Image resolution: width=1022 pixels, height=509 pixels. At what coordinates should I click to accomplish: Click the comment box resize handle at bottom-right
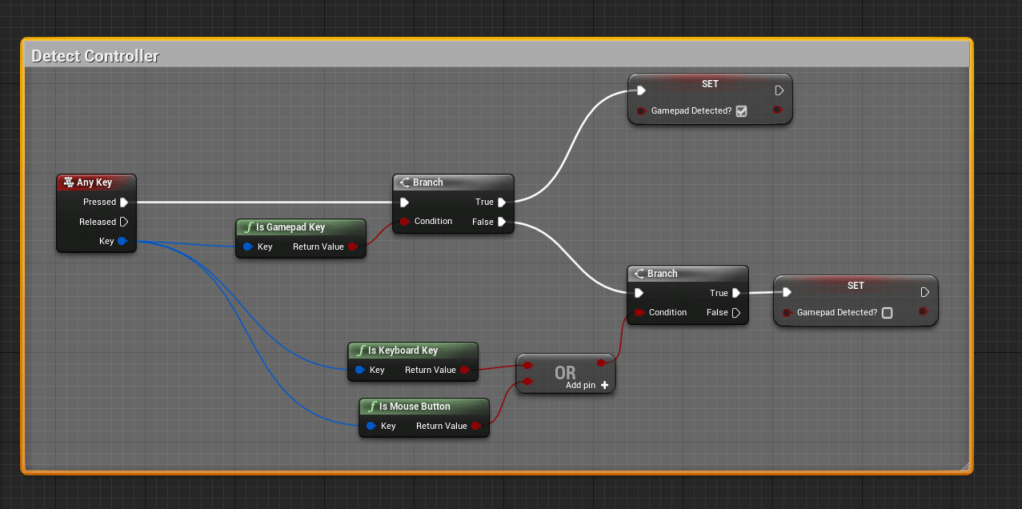(964, 465)
